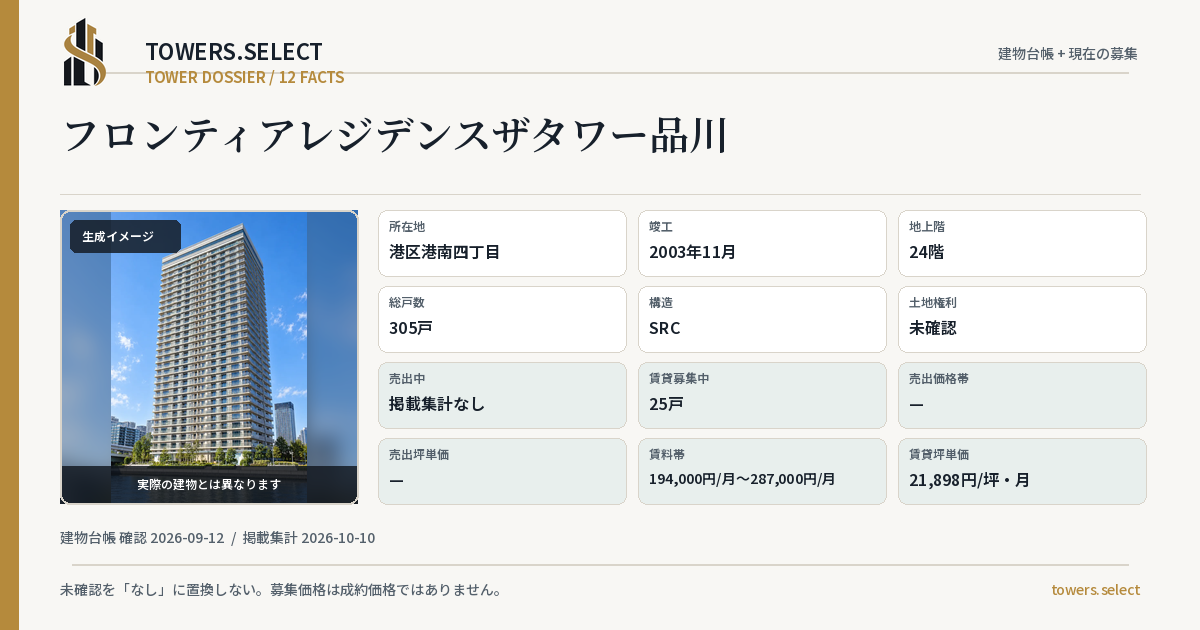Click the TOWER DOSSIER / 12 FACTS subtitle

[245, 77]
